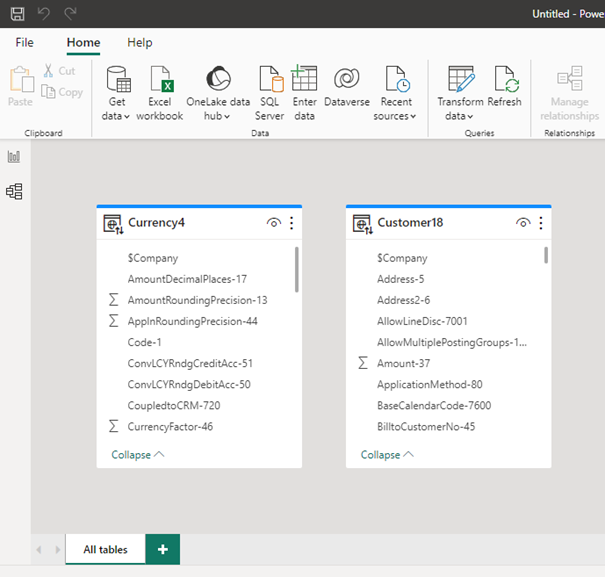605x577 pixels.
Task: Toggle visibility of Customer18 table
Action: 523,223
